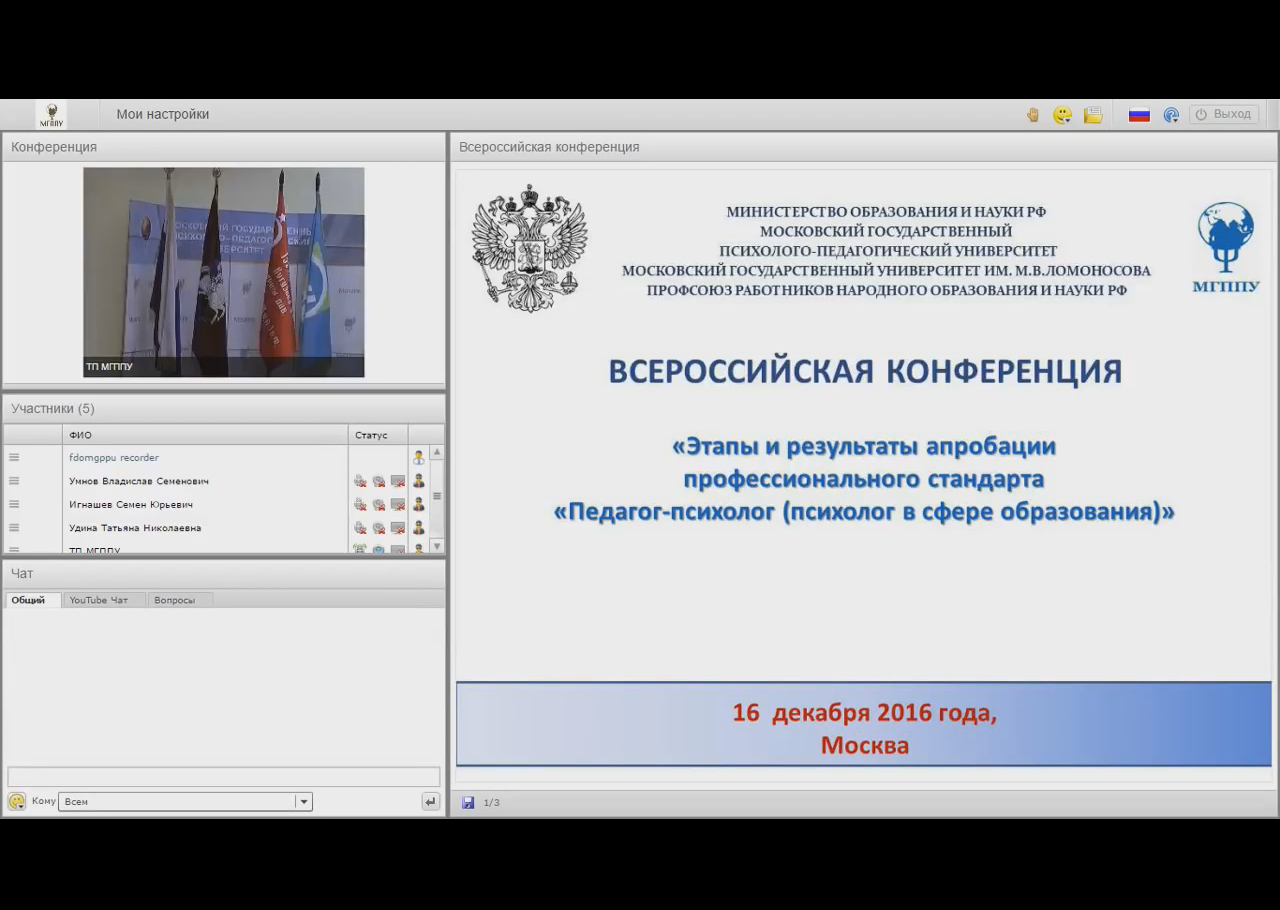1280x910 pixels.
Task: Open the yellow files folder icon
Action: point(1093,115)
